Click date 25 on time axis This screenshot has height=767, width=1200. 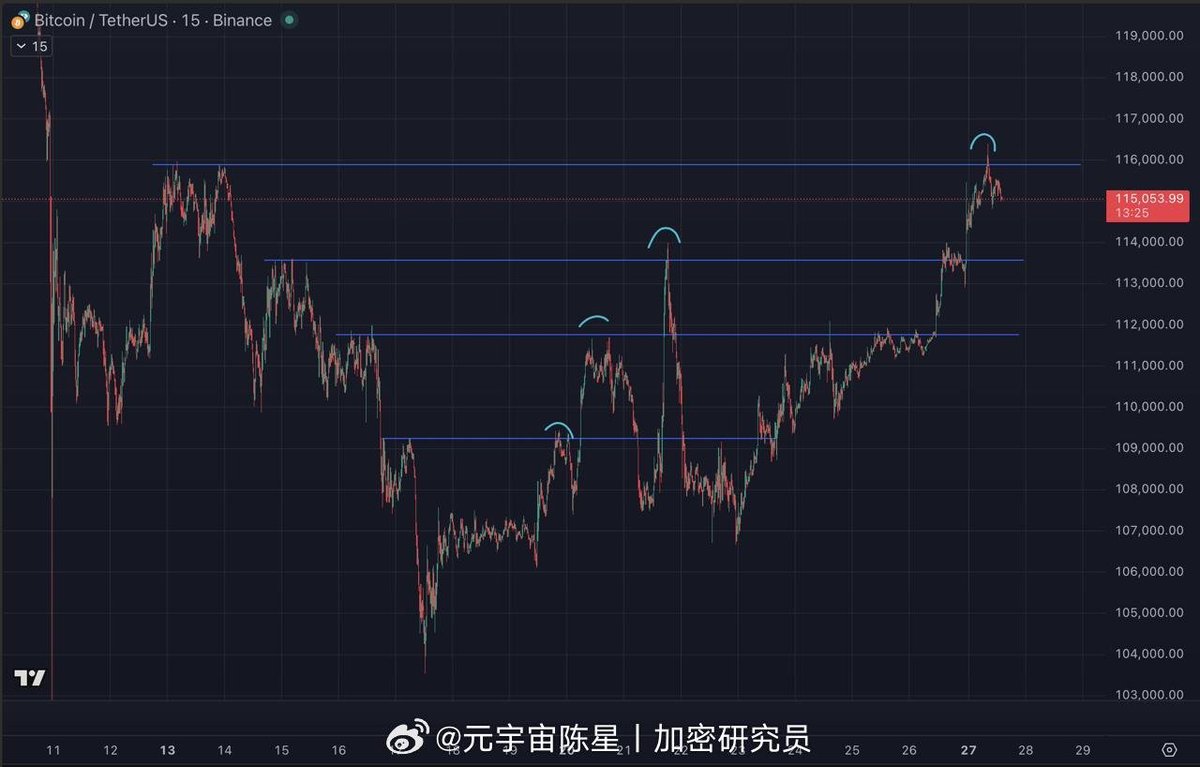pyautogui.click(x=852, y=750)
